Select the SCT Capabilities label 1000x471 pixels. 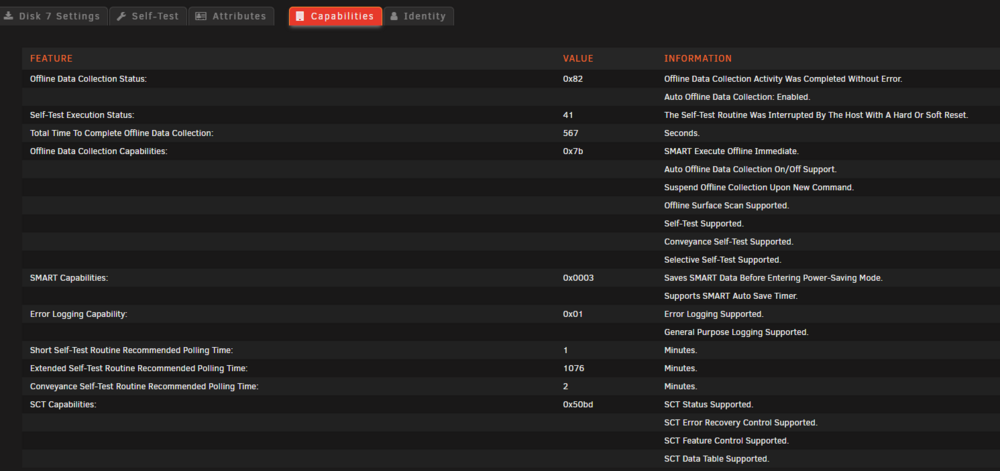pos(63,405)
